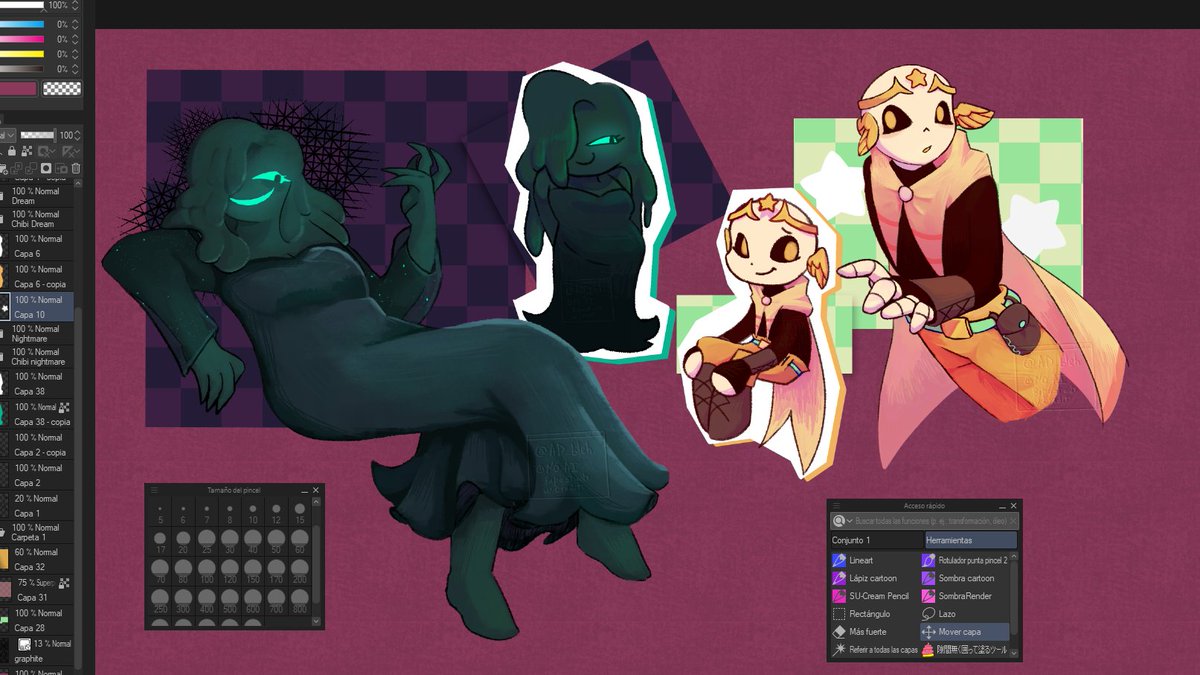The image size is (1200, 675).
Task: Open Tamaño del pincel panel menu icon
Action: 153,490
